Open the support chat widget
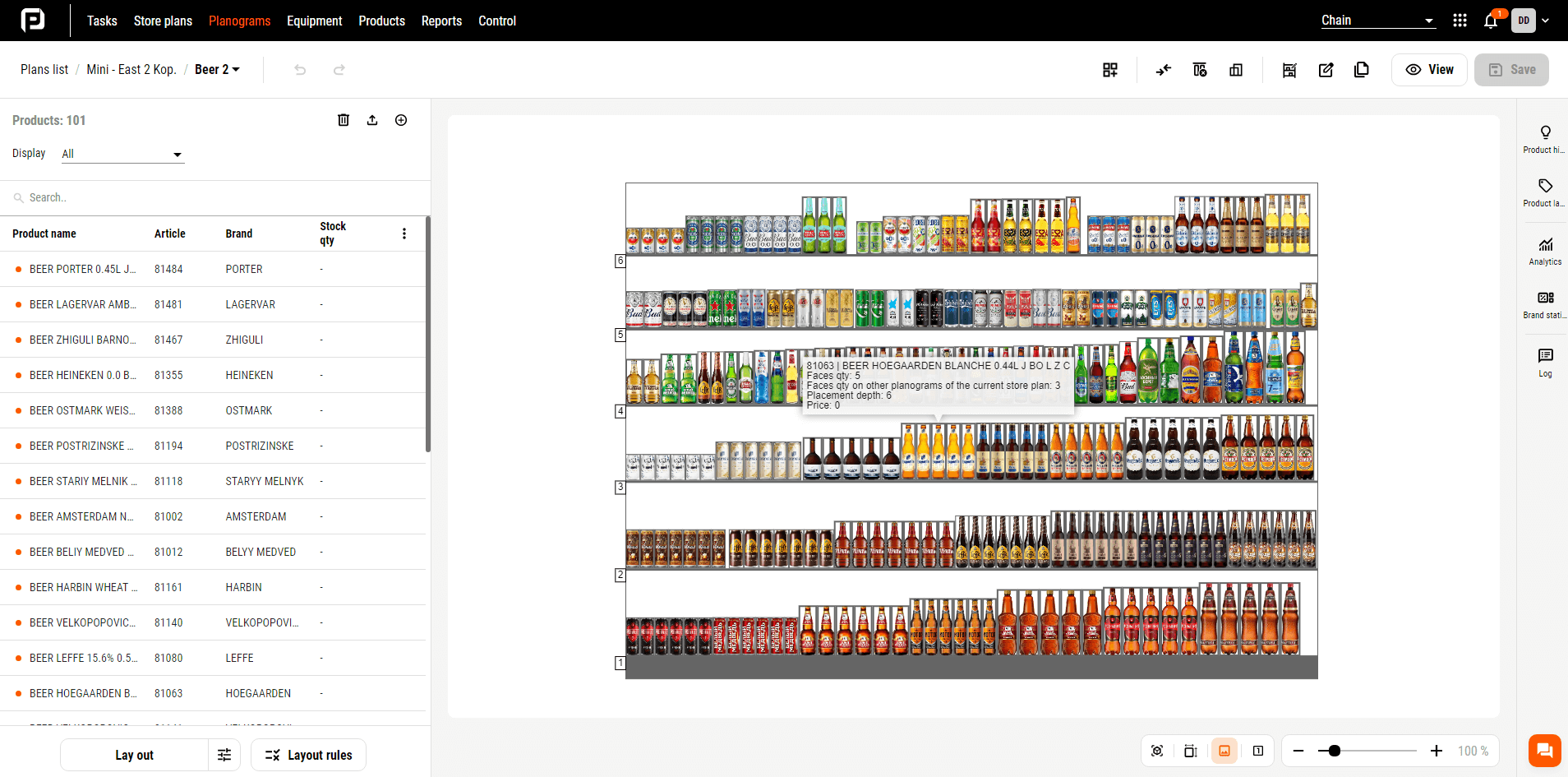The image size is (1568, 777). 1544,750
